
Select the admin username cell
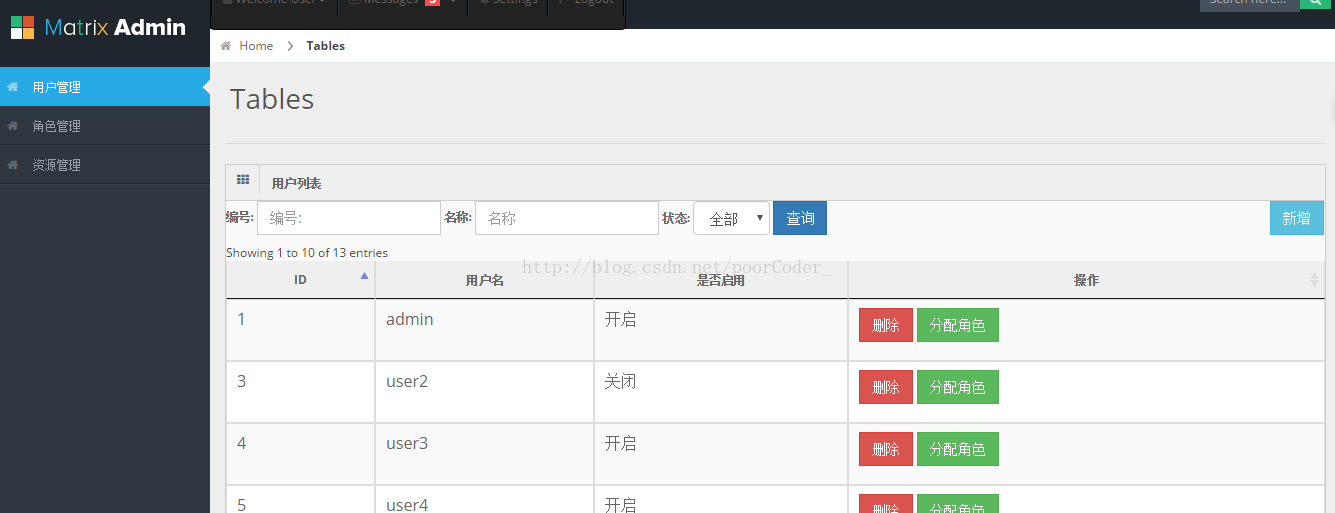pyautogui.click(x=485, y=330)
